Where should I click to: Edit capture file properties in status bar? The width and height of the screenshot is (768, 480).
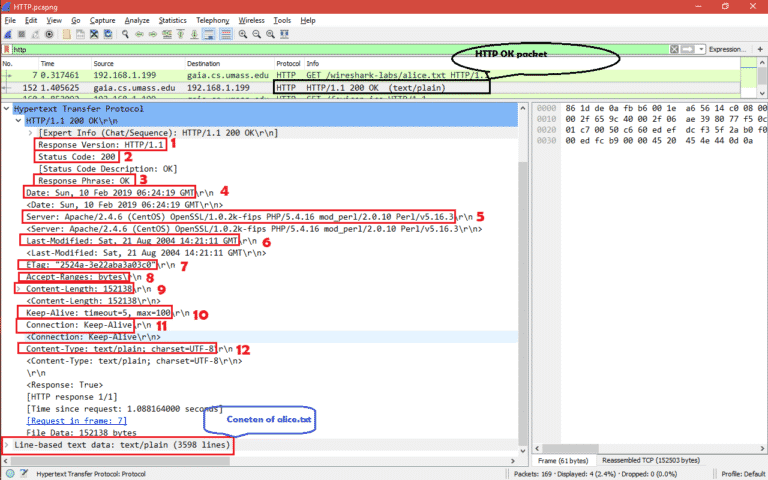pos(24,474)
